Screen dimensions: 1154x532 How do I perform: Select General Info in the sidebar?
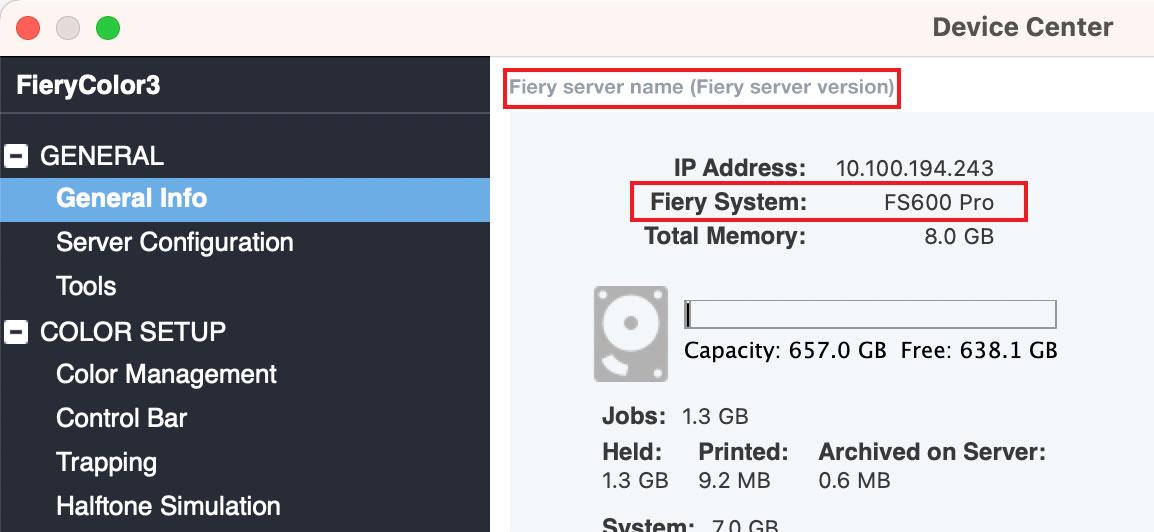coord(131,198)
